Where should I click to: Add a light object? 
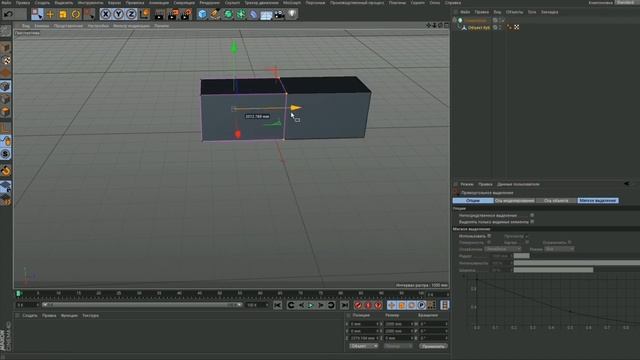click(292, 14)
